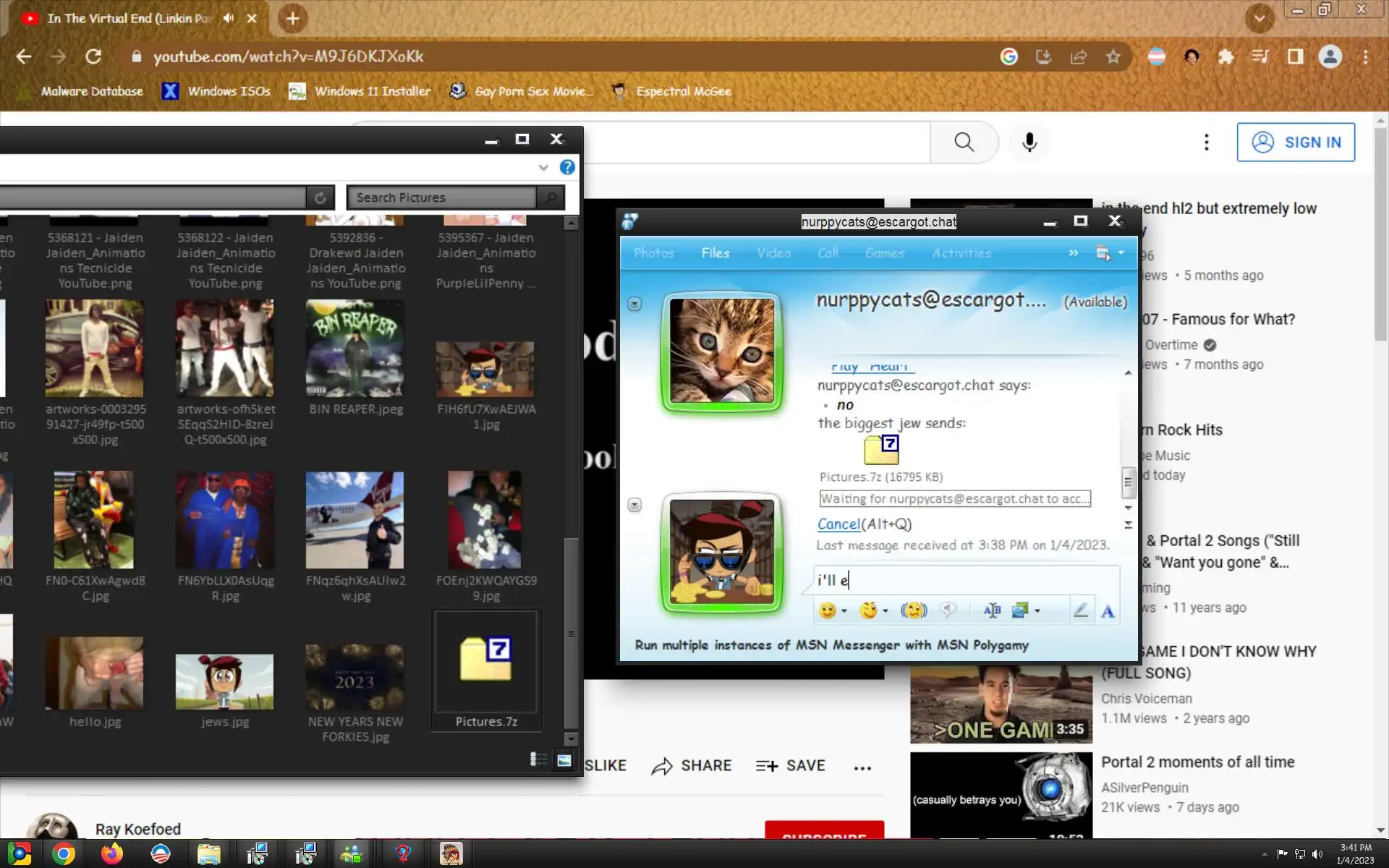Screen dimensions: 1389x868
Task: Click the change text font icon
Action: (992, 611)
